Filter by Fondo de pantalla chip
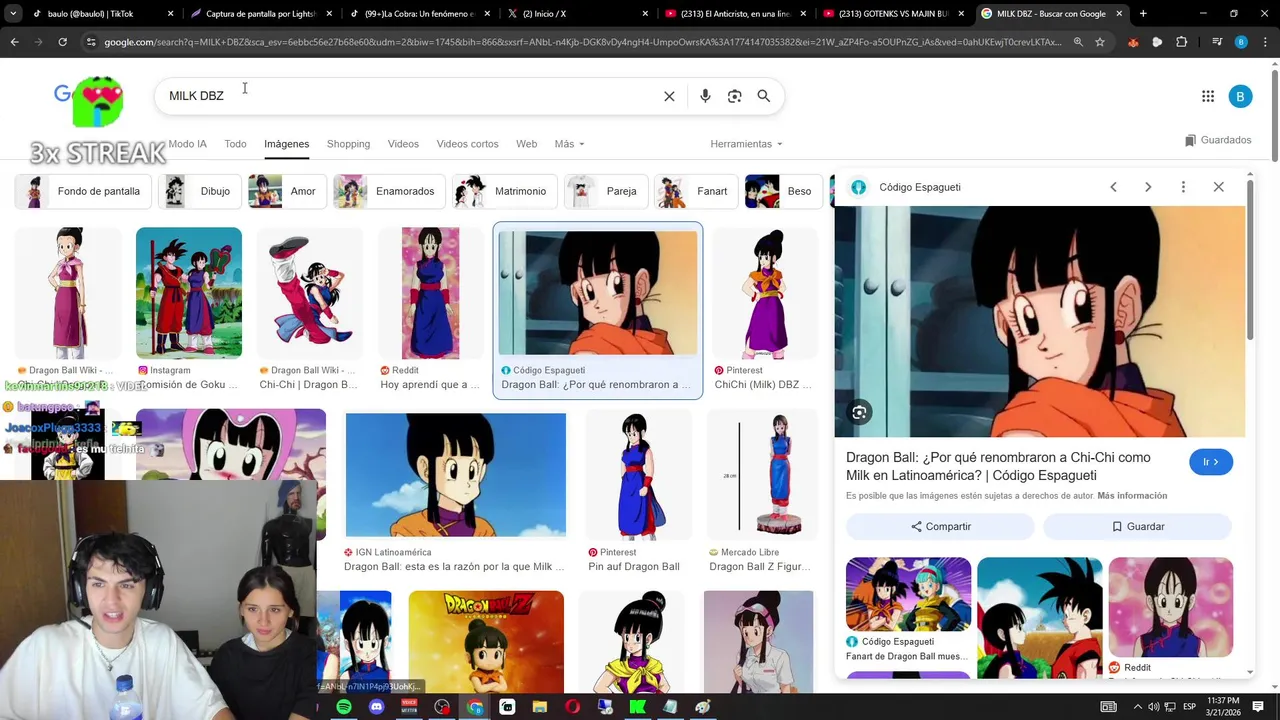The height and width of the screenshot is (720, 1280). 84,191
